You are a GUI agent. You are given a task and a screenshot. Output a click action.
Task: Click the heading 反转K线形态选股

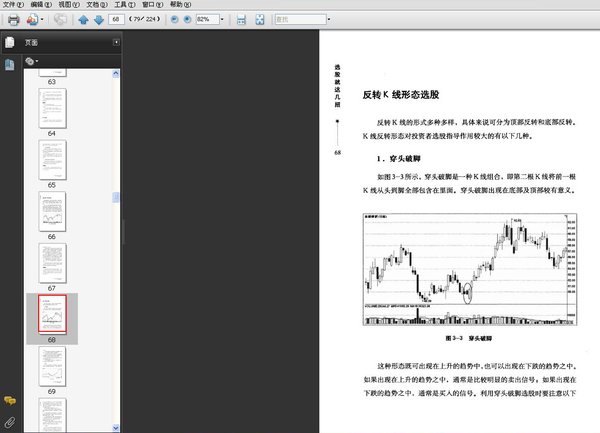coord(401,94)
